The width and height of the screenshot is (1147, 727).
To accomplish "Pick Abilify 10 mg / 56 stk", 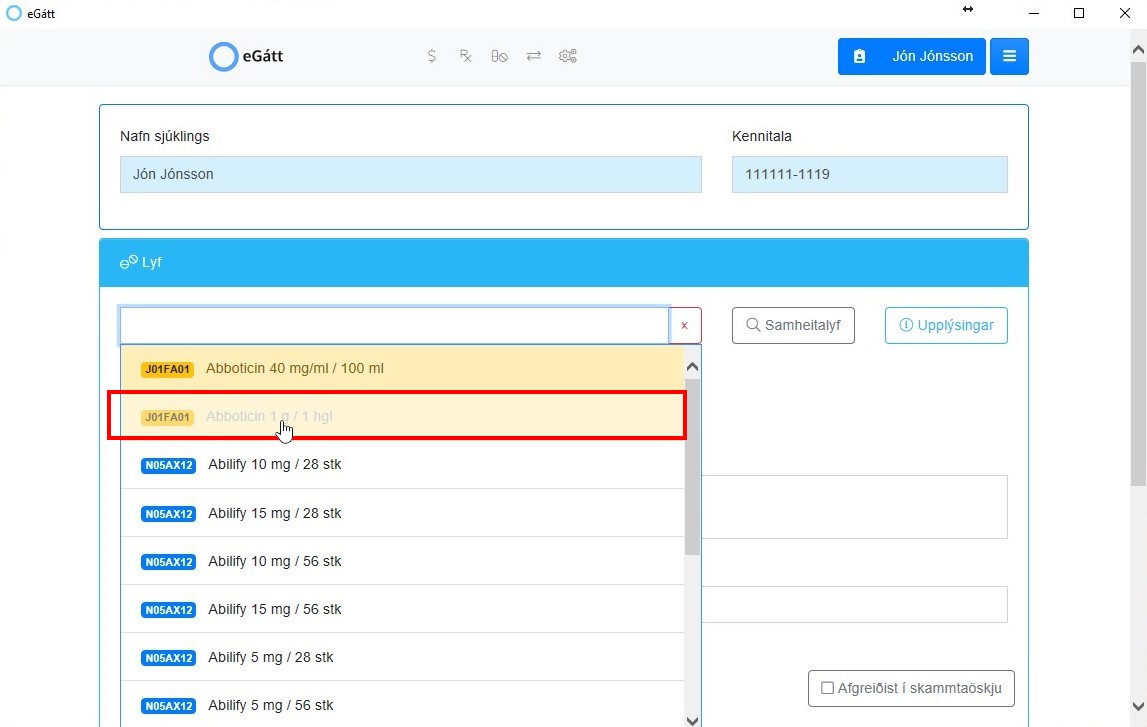I will [402, 561].
